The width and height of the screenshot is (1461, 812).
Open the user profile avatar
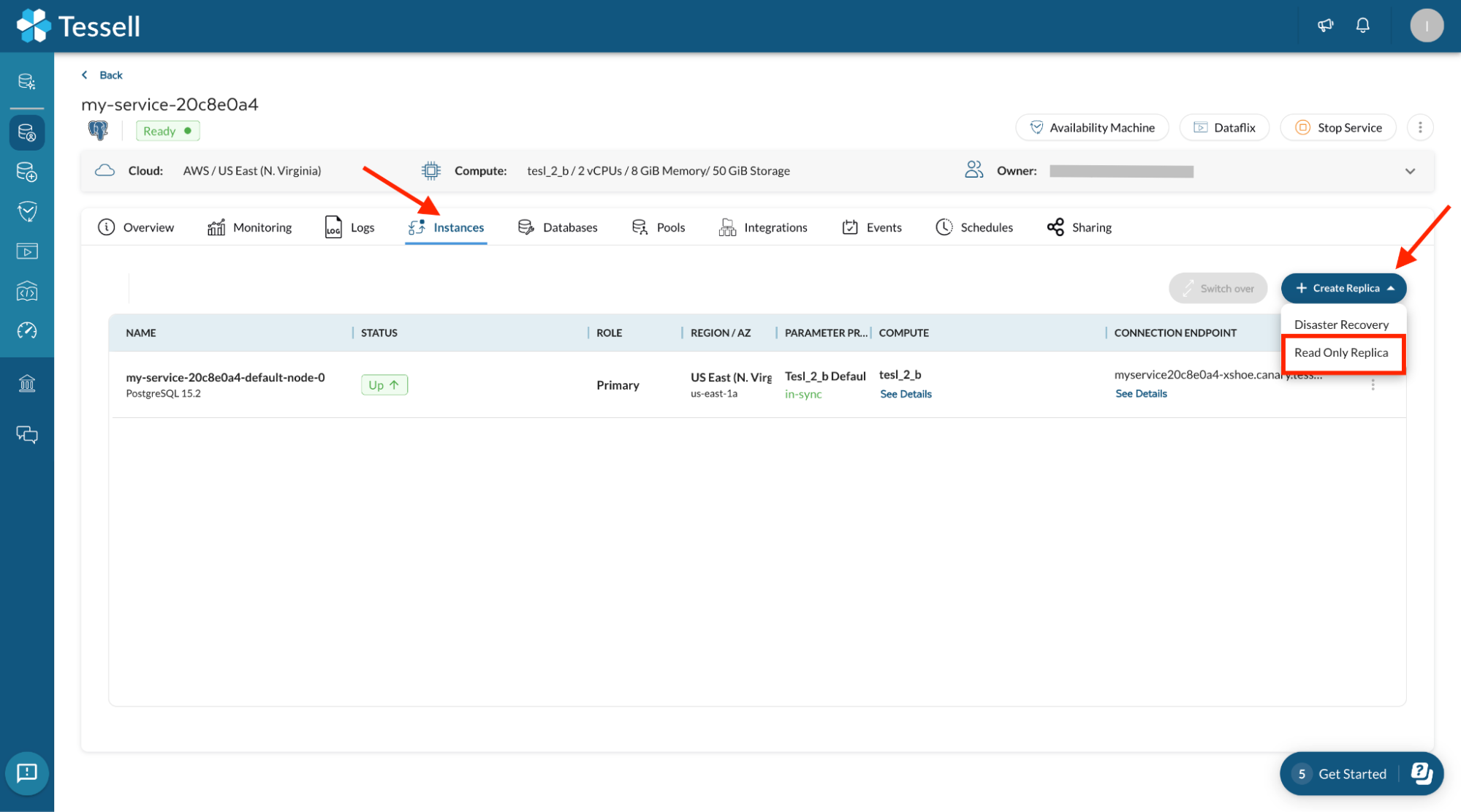point(1426,26)
